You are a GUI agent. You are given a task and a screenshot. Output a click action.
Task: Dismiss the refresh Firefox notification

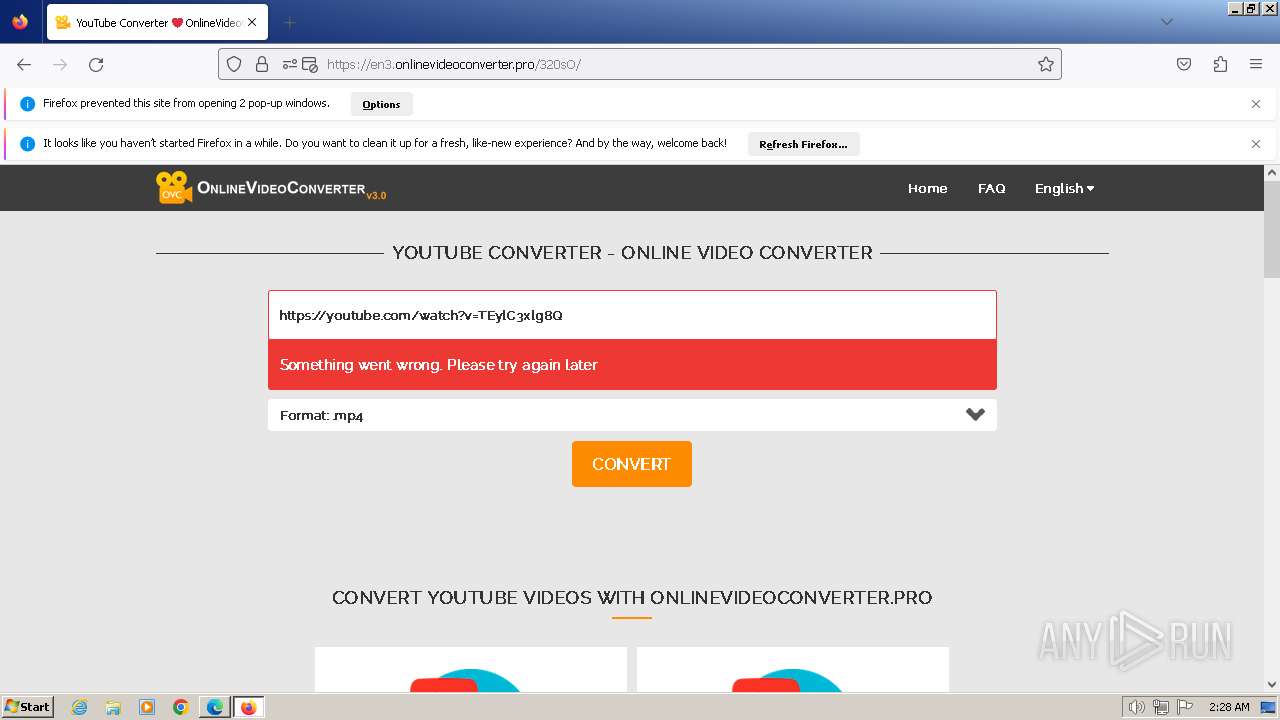point(1256,144)
